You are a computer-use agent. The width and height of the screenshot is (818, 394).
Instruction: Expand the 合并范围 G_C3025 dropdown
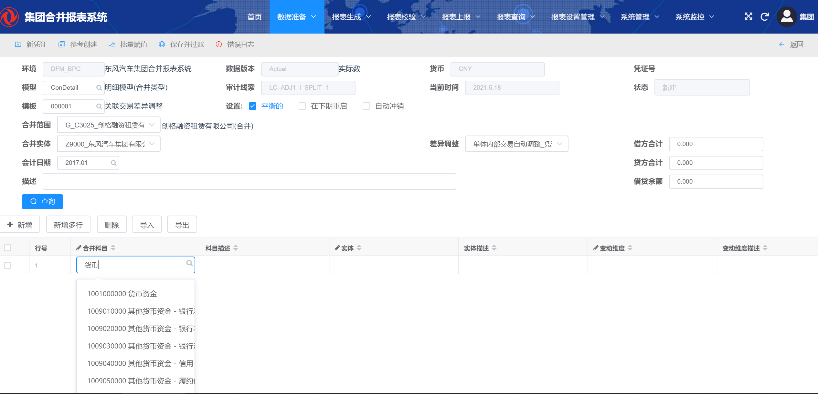click(x=109, y=125)
